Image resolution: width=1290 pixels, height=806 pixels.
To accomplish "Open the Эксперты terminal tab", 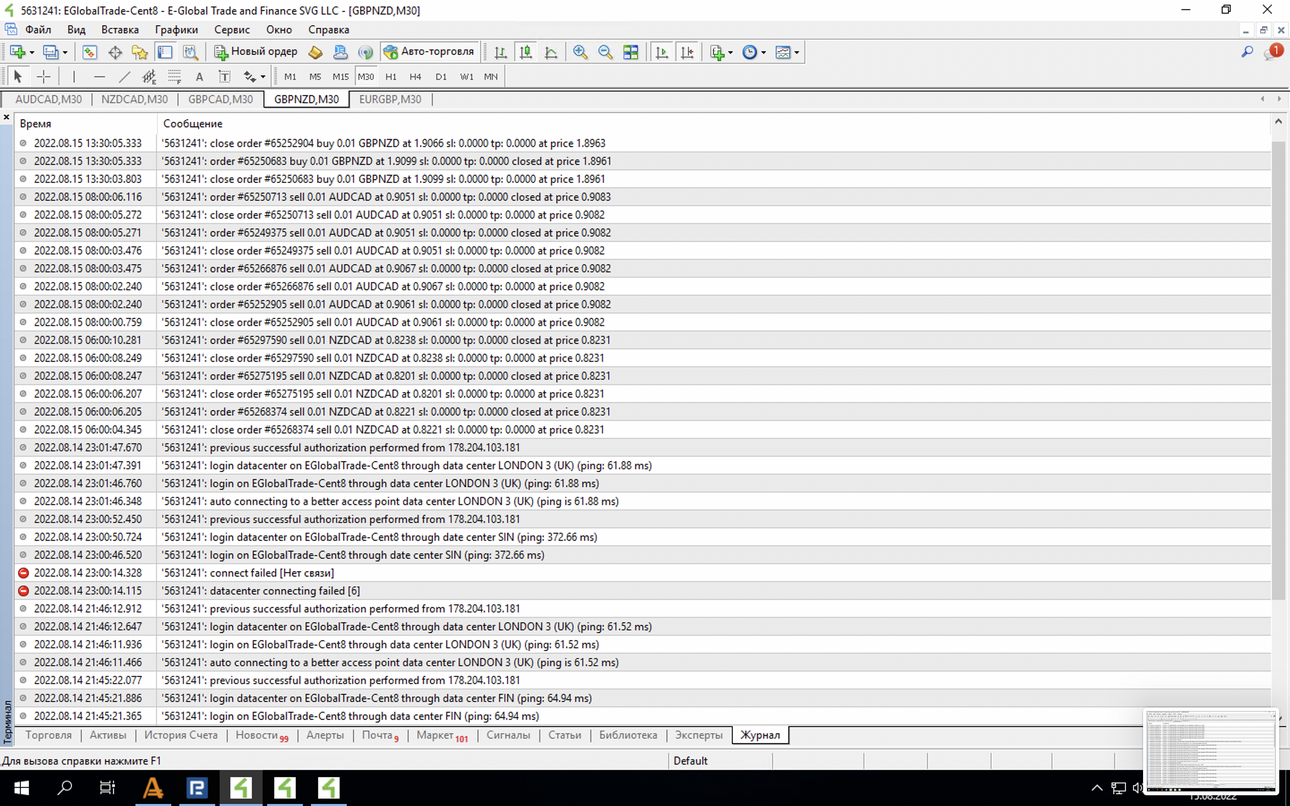I will click(x=698, y=735).
